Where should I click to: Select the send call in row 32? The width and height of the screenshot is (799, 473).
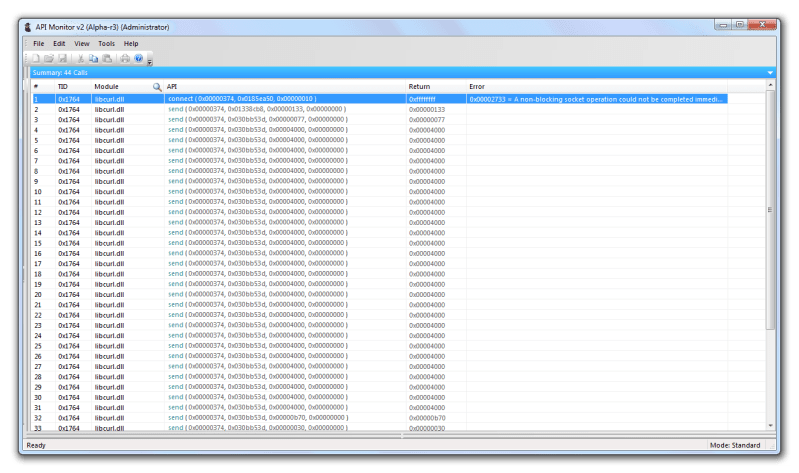[258, 417]
